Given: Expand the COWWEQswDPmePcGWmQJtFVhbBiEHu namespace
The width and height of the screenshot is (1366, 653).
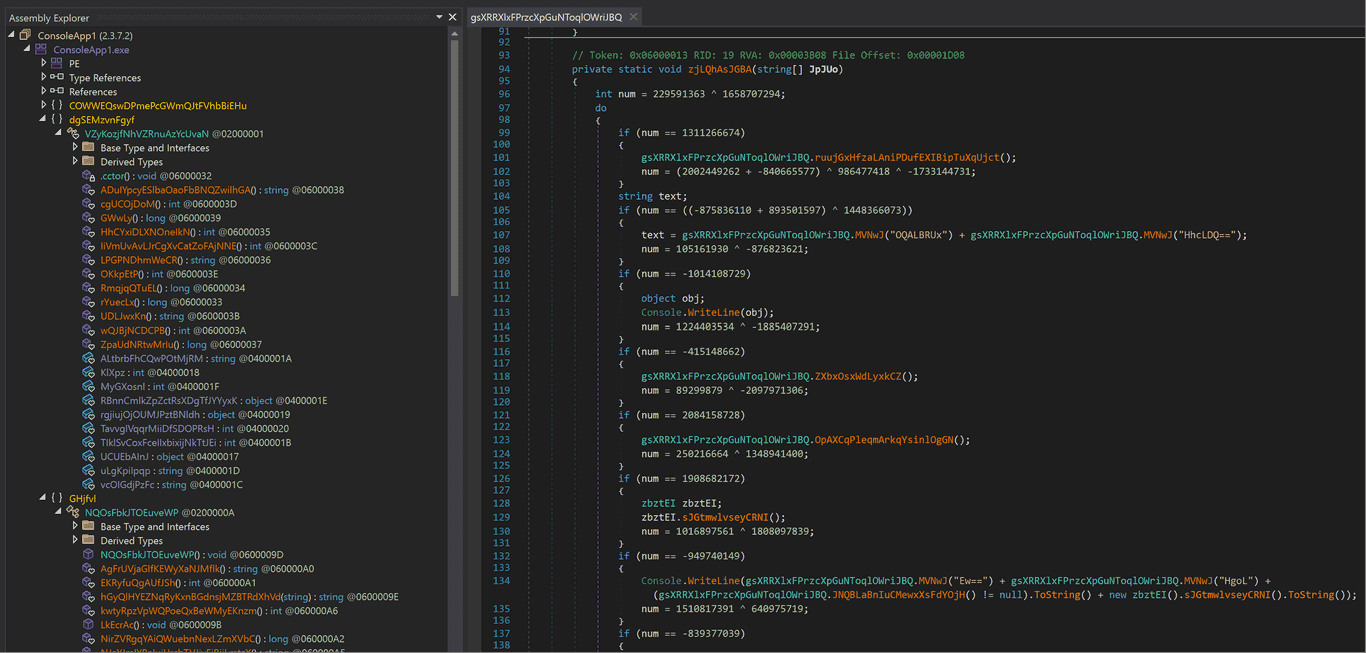Looking at the screenshot, I should (44, 105).
